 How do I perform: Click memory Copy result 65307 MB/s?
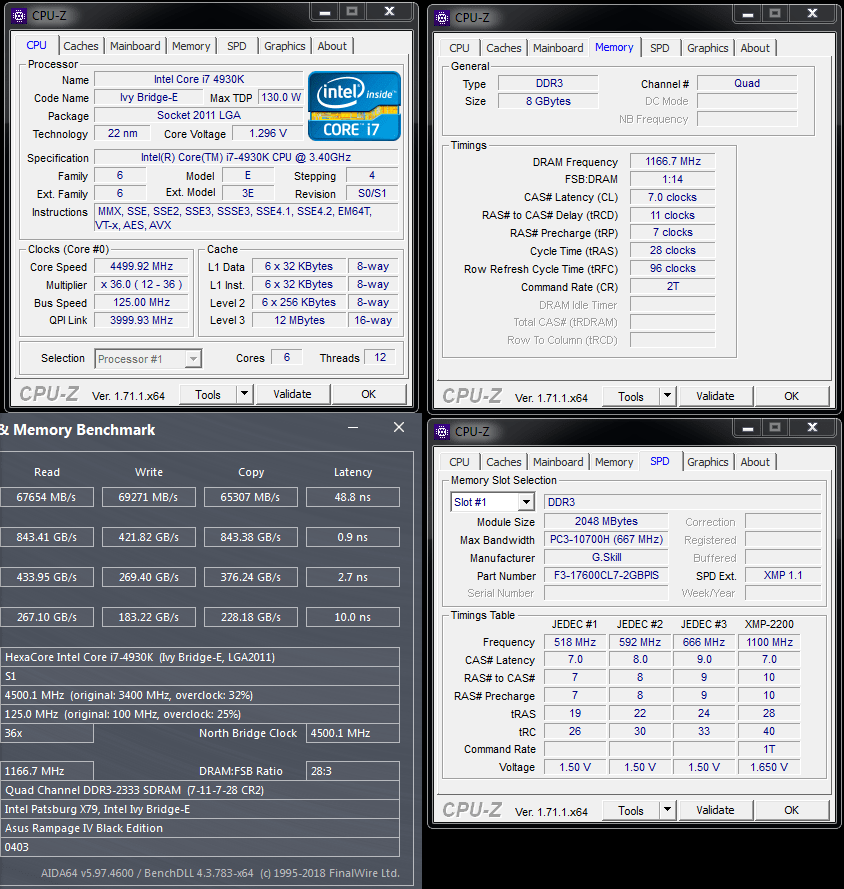point(251,497)
